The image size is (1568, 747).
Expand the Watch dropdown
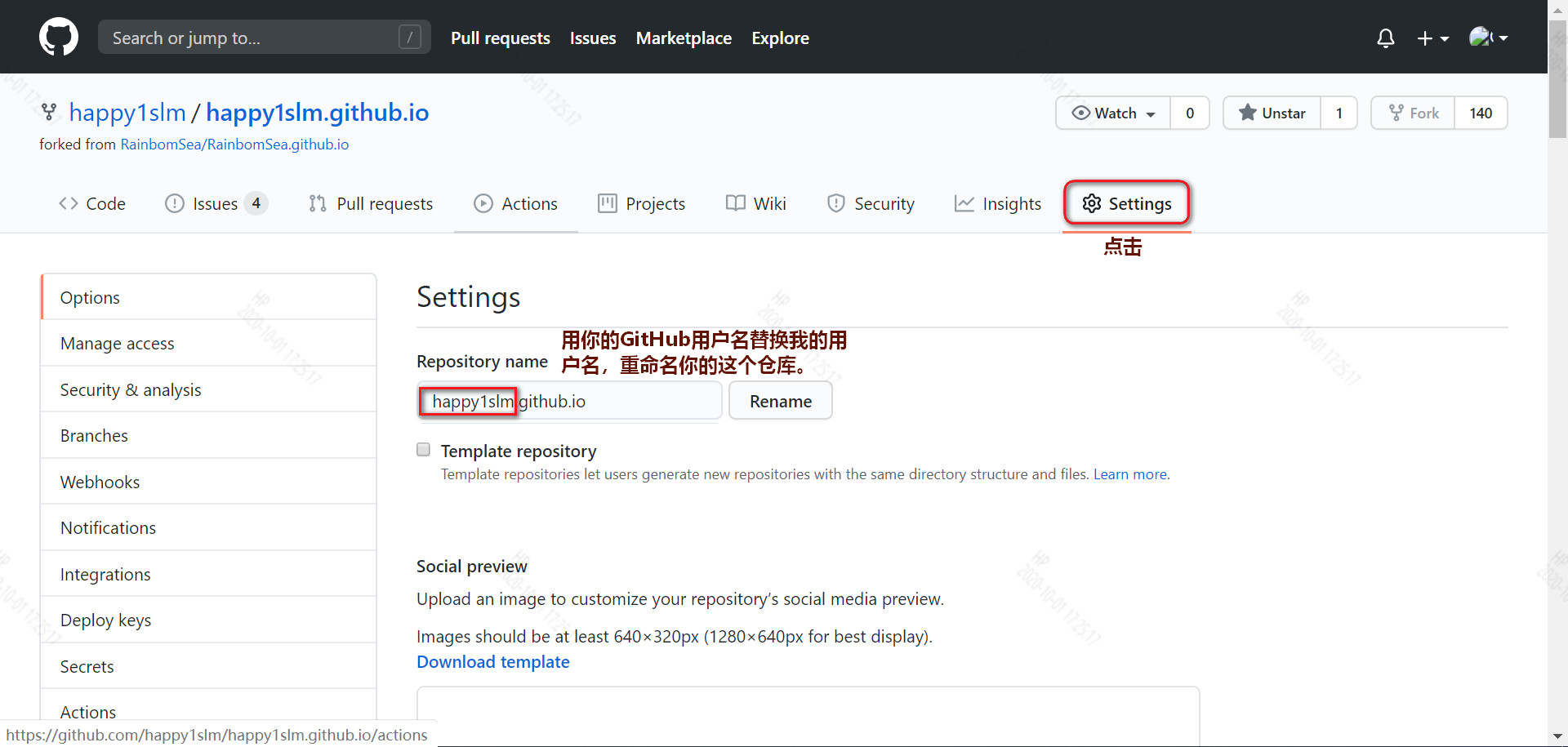pyautogui.click(x=1113, y=113)
